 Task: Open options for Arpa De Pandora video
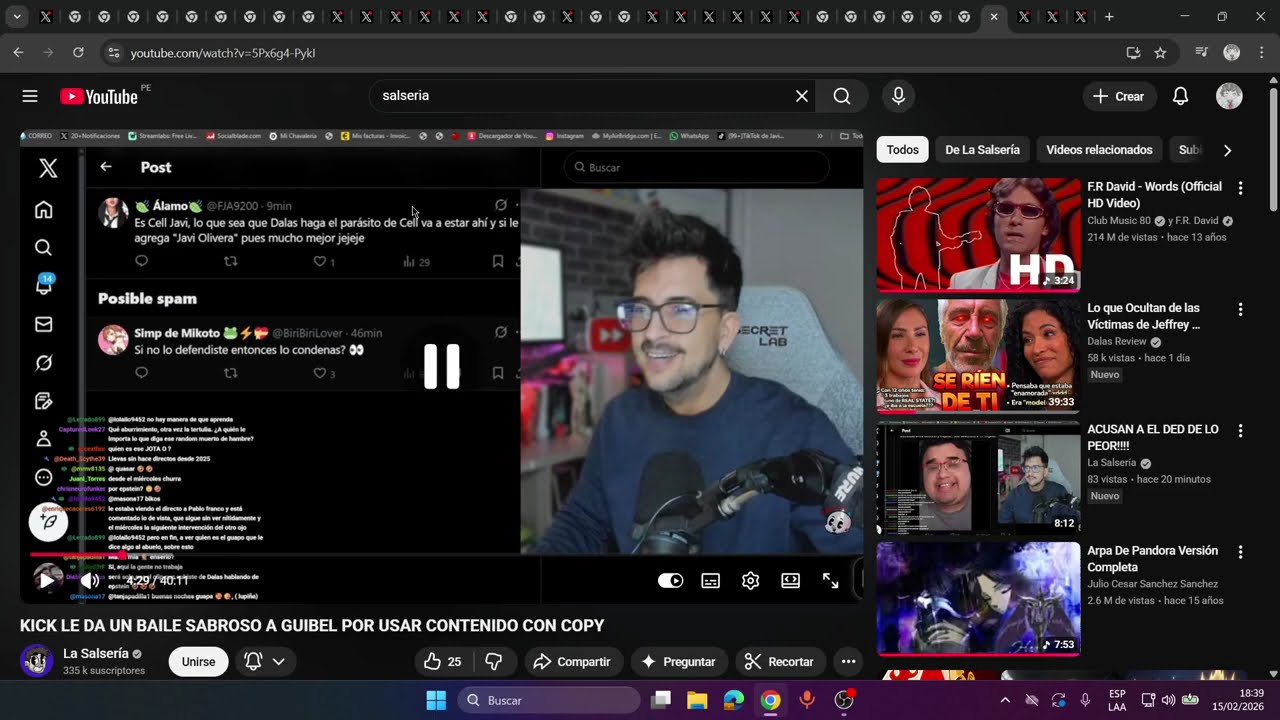click(1240, 552)
